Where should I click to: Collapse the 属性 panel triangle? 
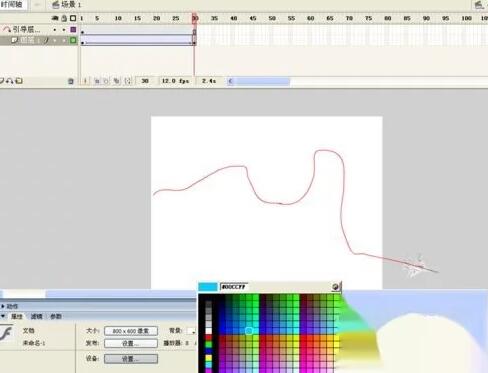pyautogui.click(x=3, y=316)
